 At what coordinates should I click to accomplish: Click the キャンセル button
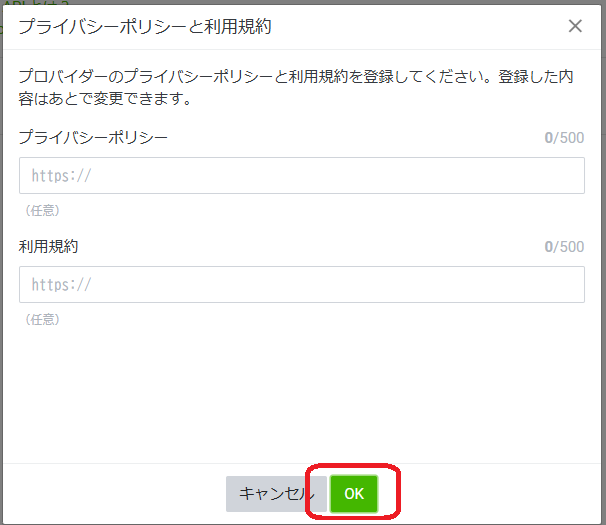click(x=276, y=494)
